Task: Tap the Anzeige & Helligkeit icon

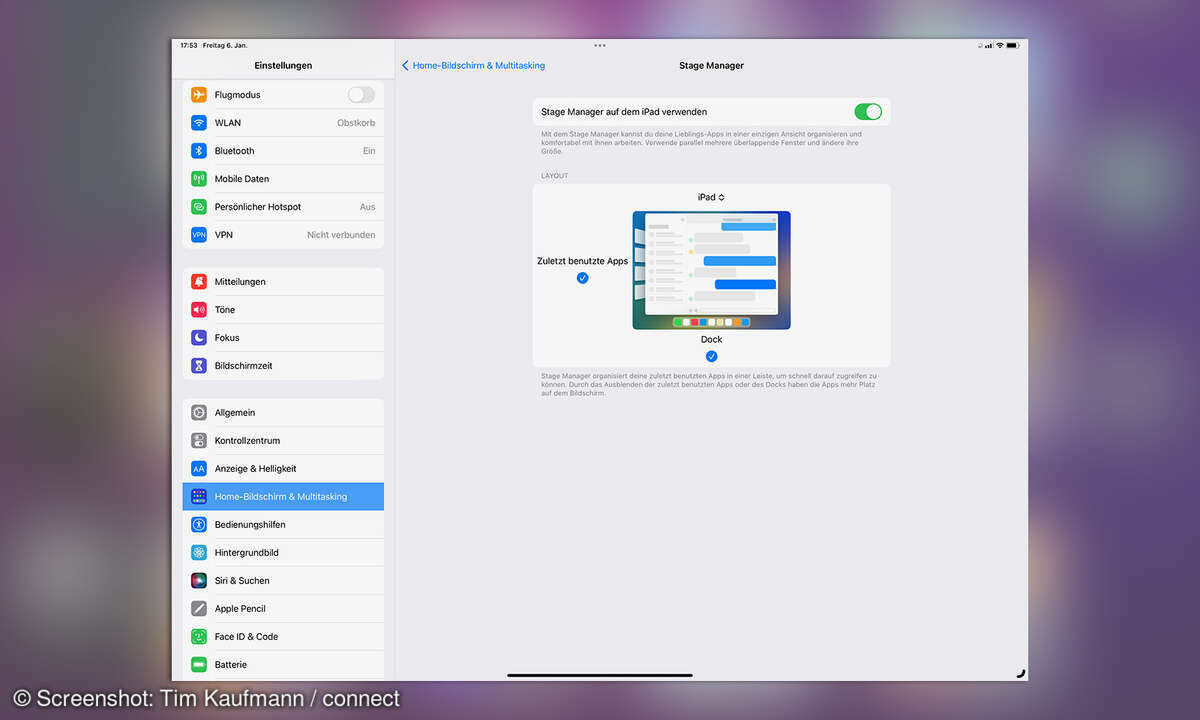Action: [x=199, y=469]
